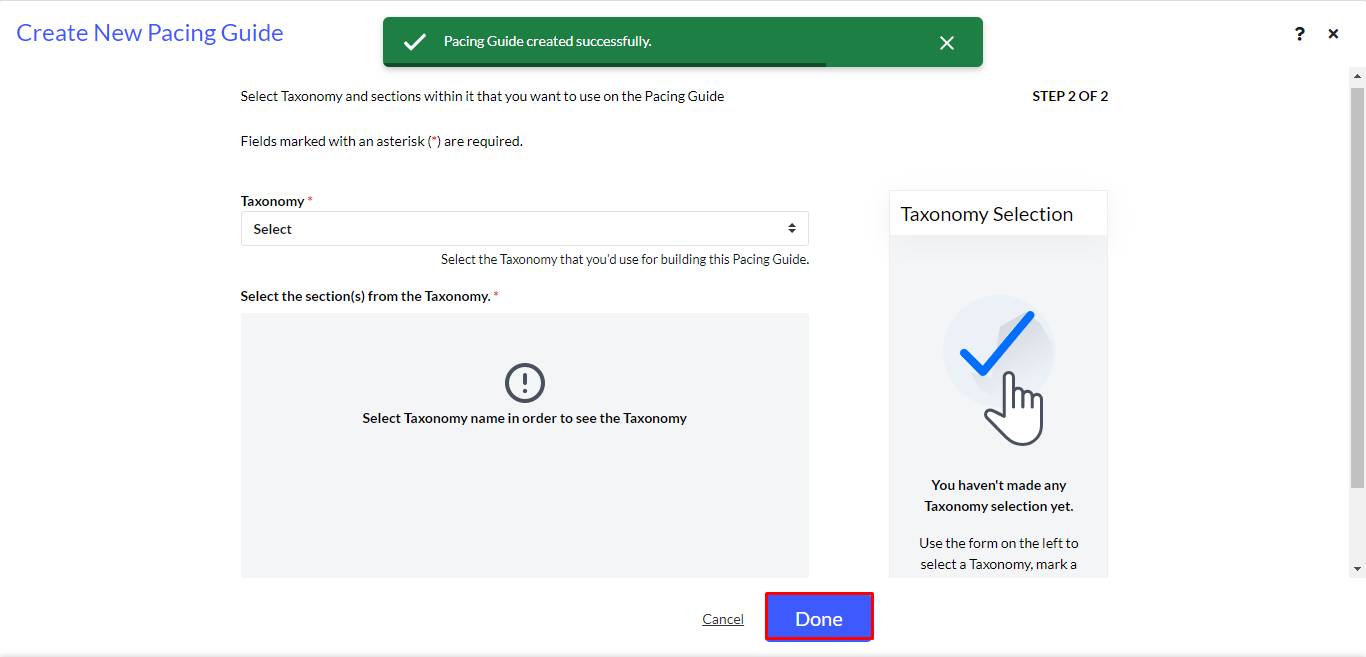Click the toast notification progress bar
The height and width of the screenshot is (657, 1366).
[604, 65]
